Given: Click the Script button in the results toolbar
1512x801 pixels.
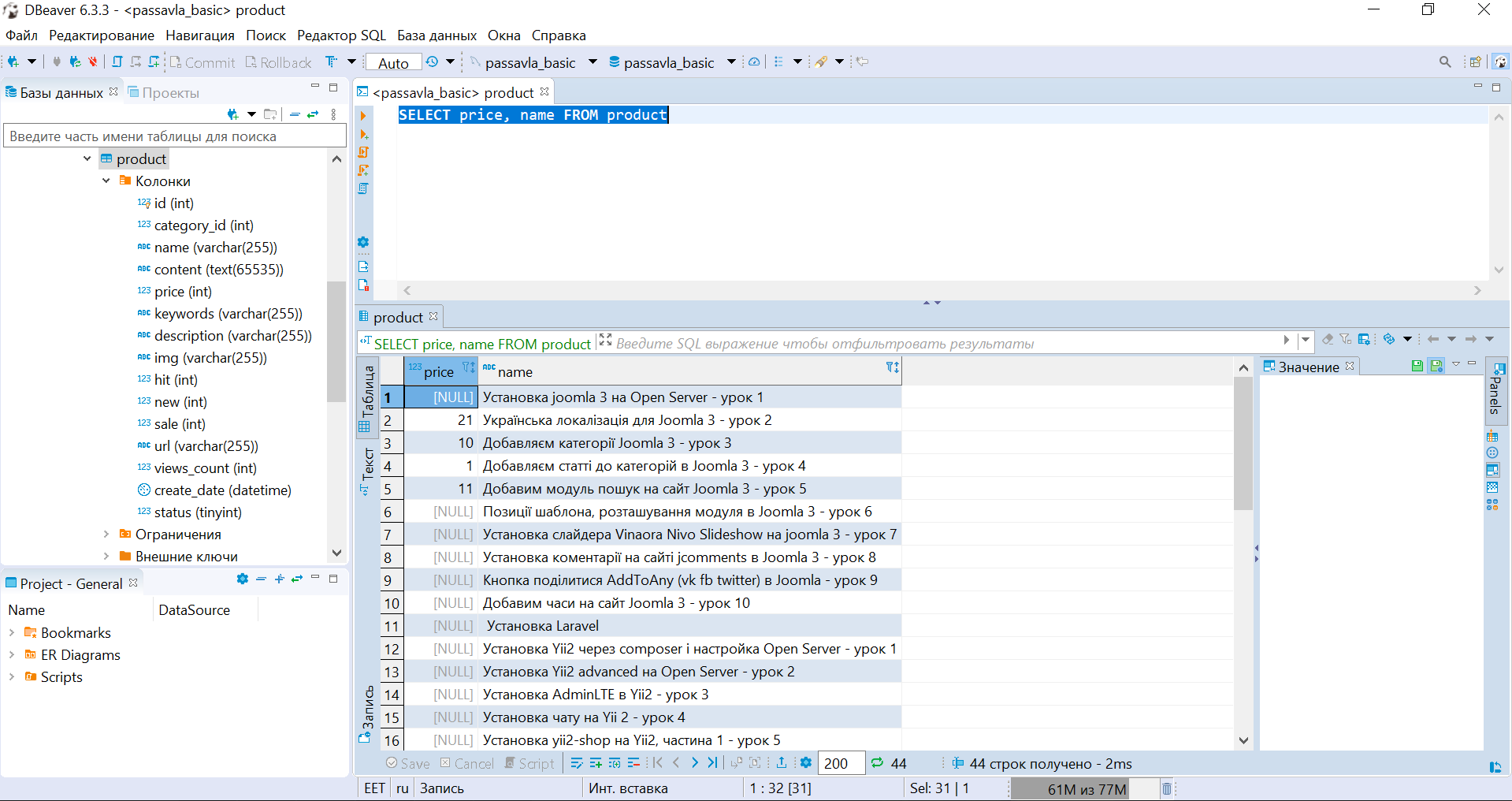Looking at the screenshot, I should [529, 763].
